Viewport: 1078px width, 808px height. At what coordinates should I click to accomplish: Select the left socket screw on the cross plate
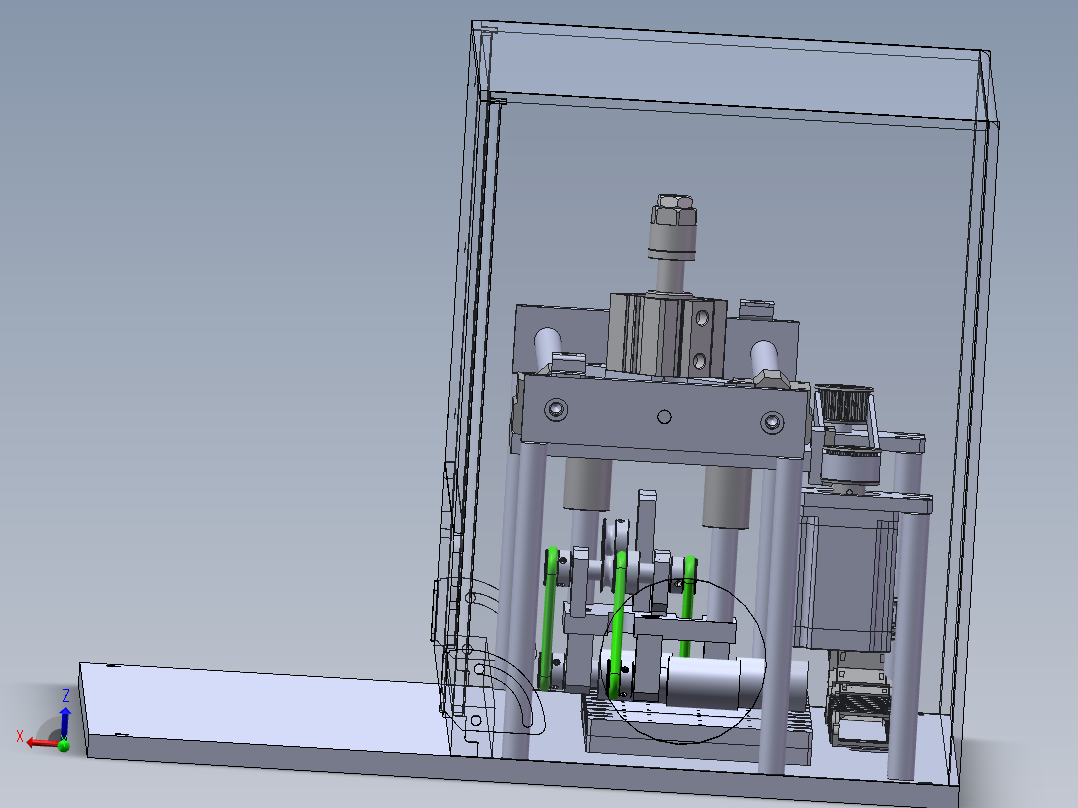tap(556, 410)
